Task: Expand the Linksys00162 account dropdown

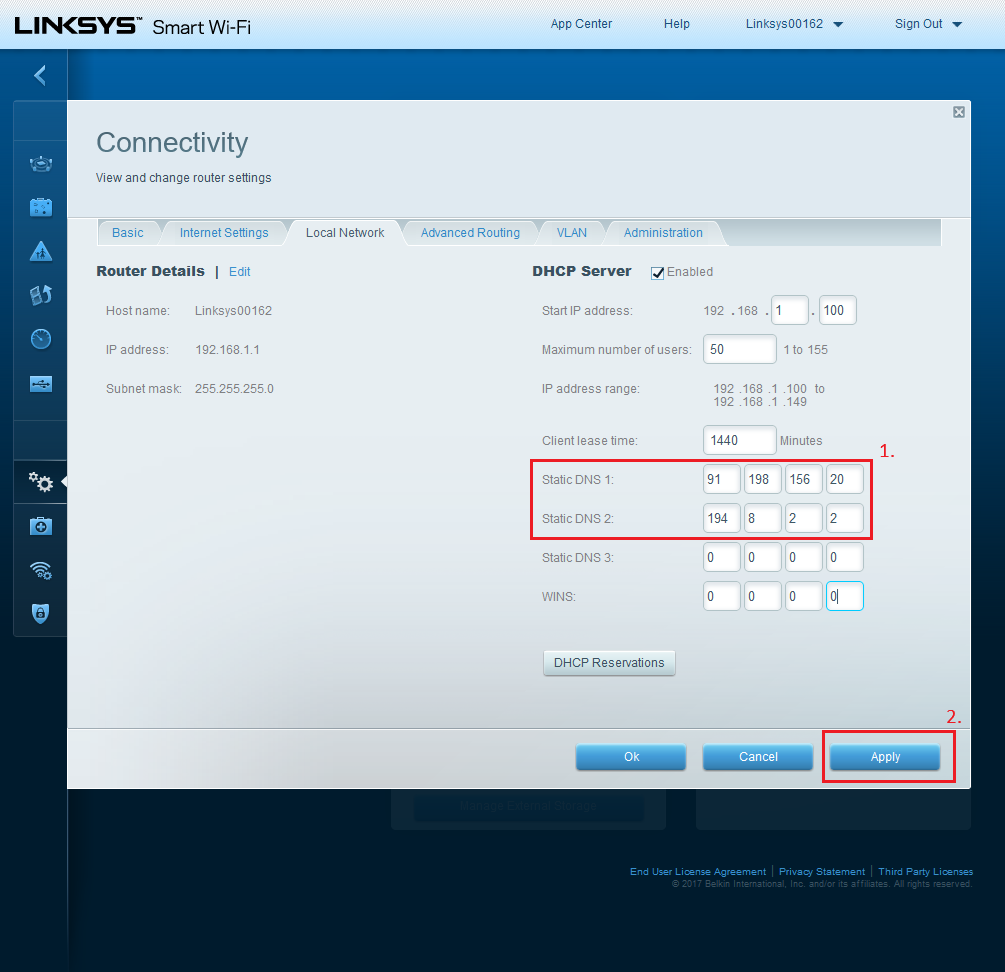Action: point(838,25)
